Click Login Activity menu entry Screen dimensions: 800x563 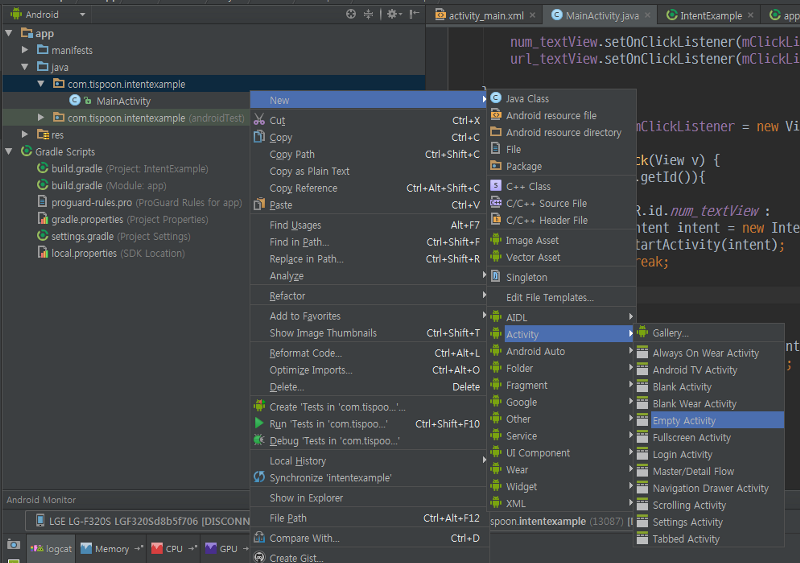tap(682, 454)
